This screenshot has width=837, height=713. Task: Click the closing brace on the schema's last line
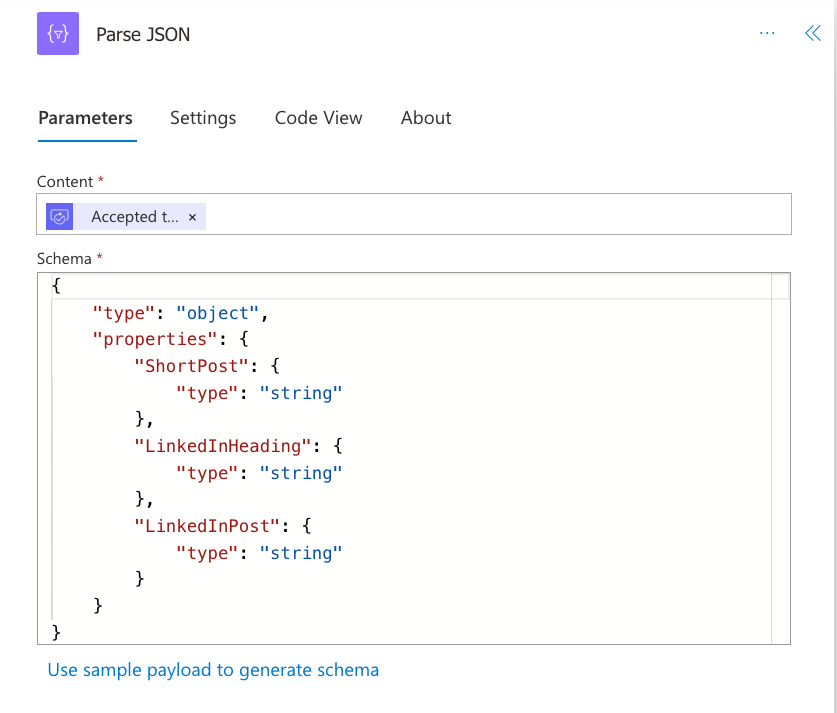pyautogui.click(x=56, y=632)
